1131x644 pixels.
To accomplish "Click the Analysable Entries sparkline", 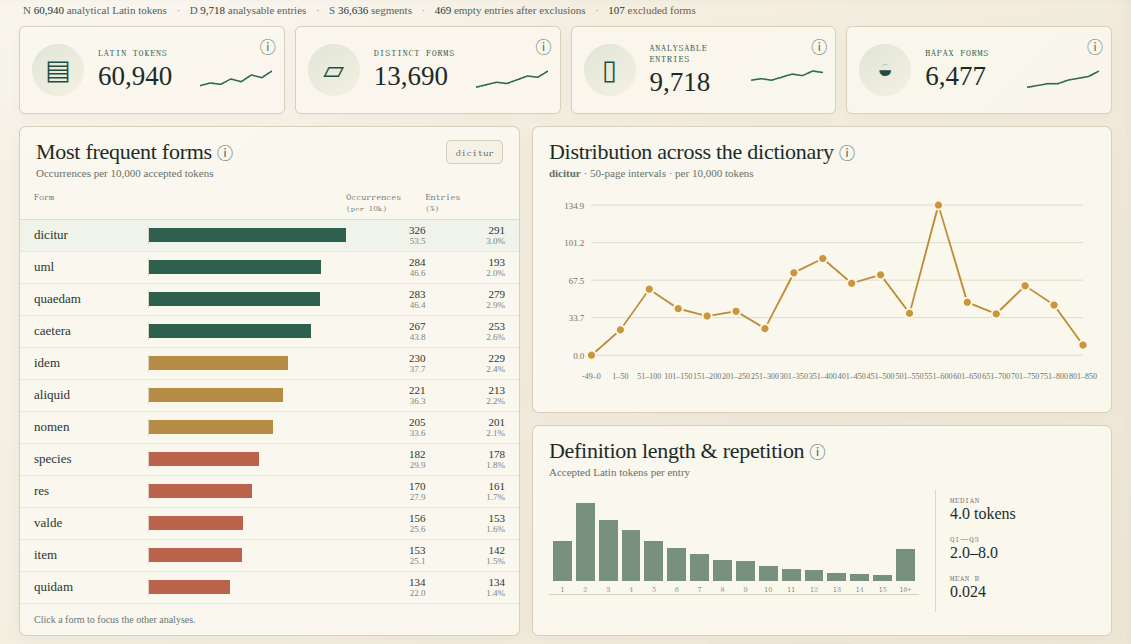I will tap(787, 75).
